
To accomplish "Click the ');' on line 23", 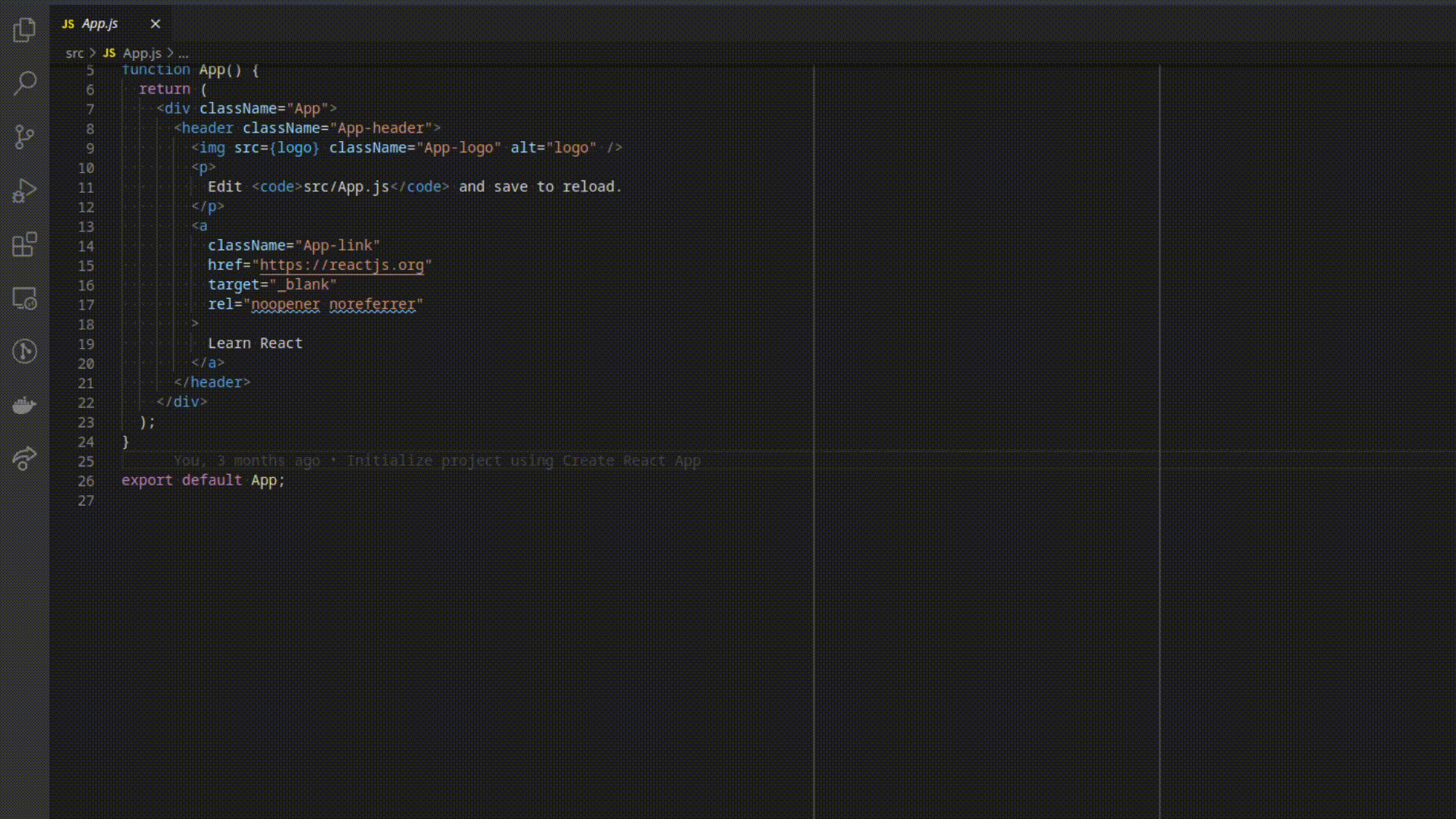I will [x=147, y=422].
